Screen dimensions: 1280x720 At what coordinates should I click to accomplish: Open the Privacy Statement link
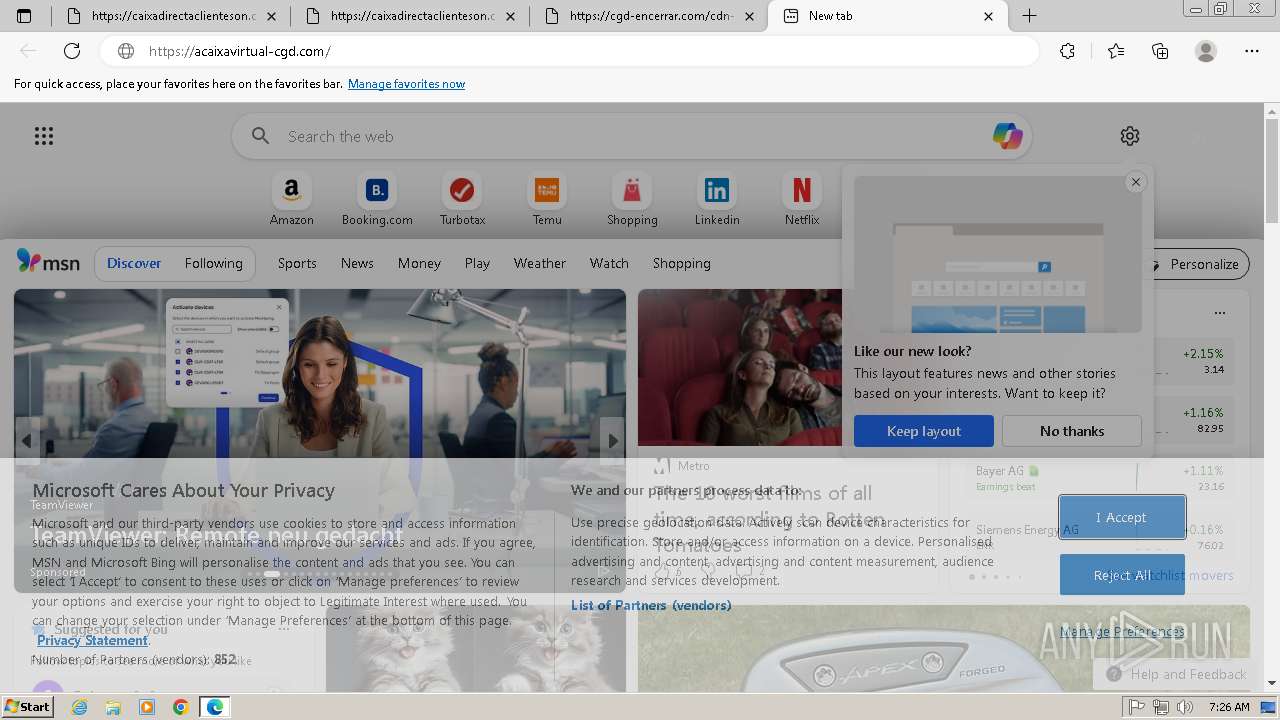tap(92, 640)
